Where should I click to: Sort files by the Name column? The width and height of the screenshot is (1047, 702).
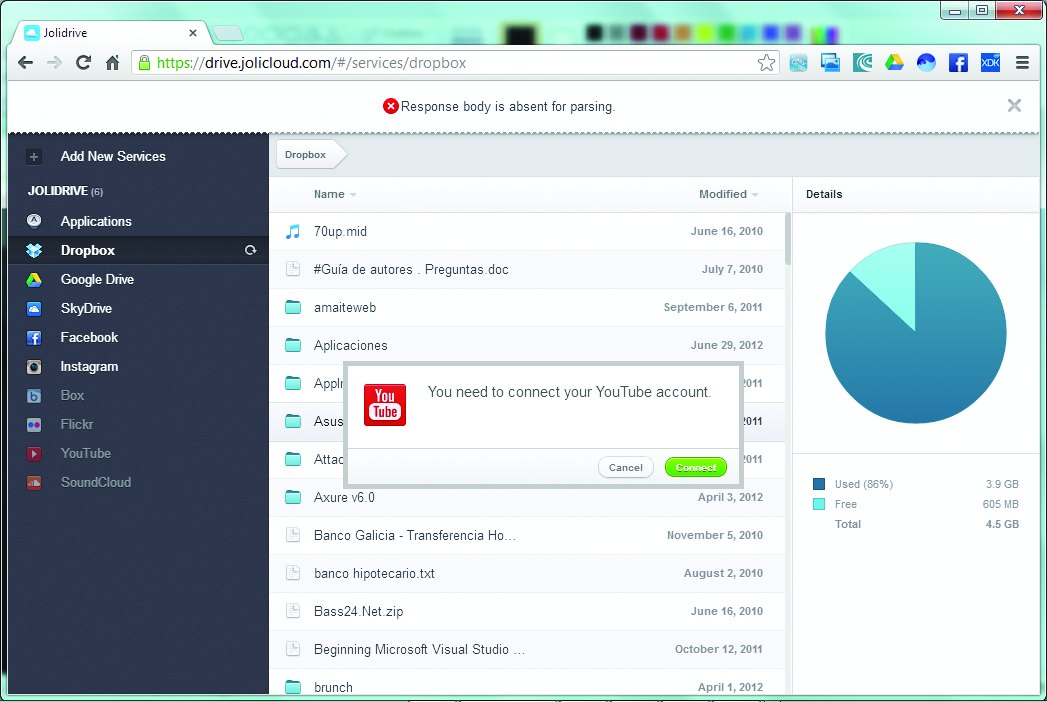click(x=335, y=194)
